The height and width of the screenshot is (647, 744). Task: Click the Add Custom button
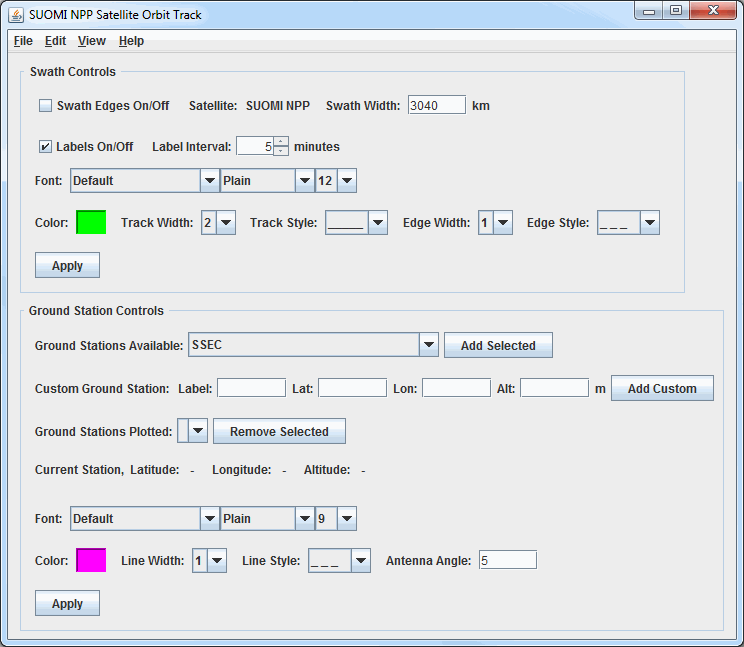[x=662, y=388]
